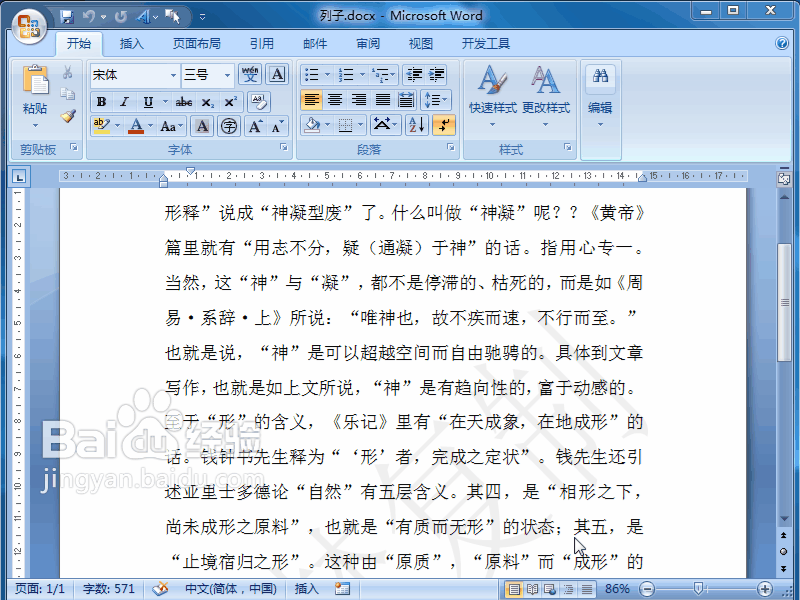Screen dimensions: 800x600
Task: Redo the last action
Action: coord(121,17)
